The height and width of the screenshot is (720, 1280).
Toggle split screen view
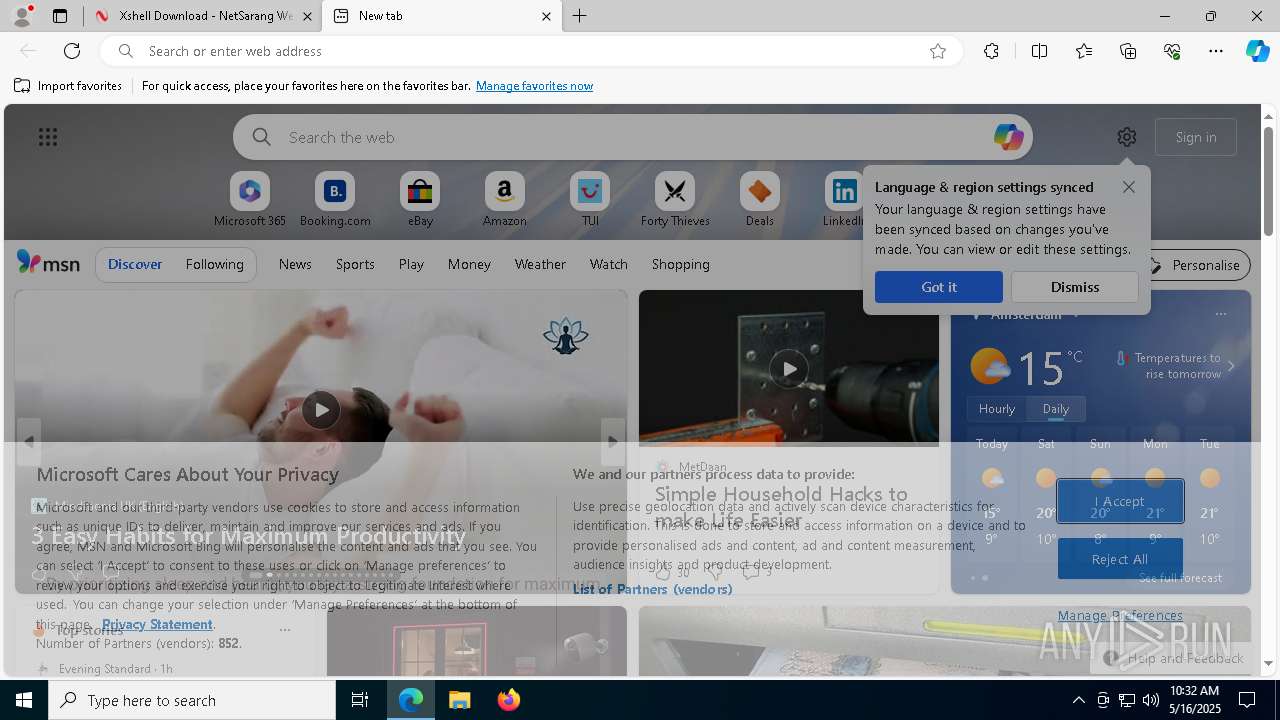click(1039, 51)
